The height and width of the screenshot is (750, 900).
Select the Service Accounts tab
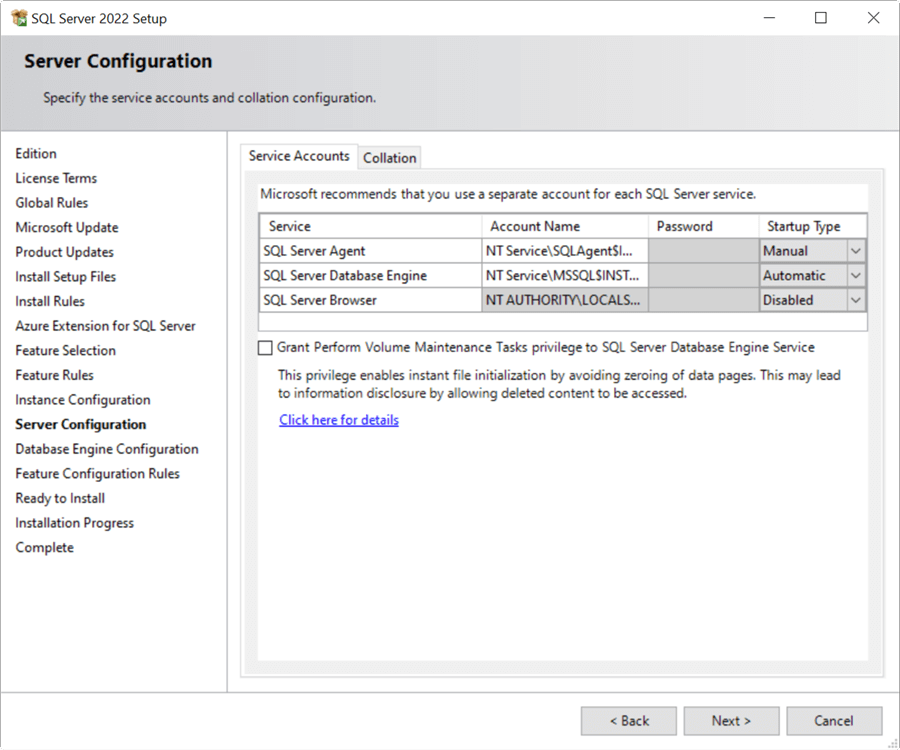point(298,156)
